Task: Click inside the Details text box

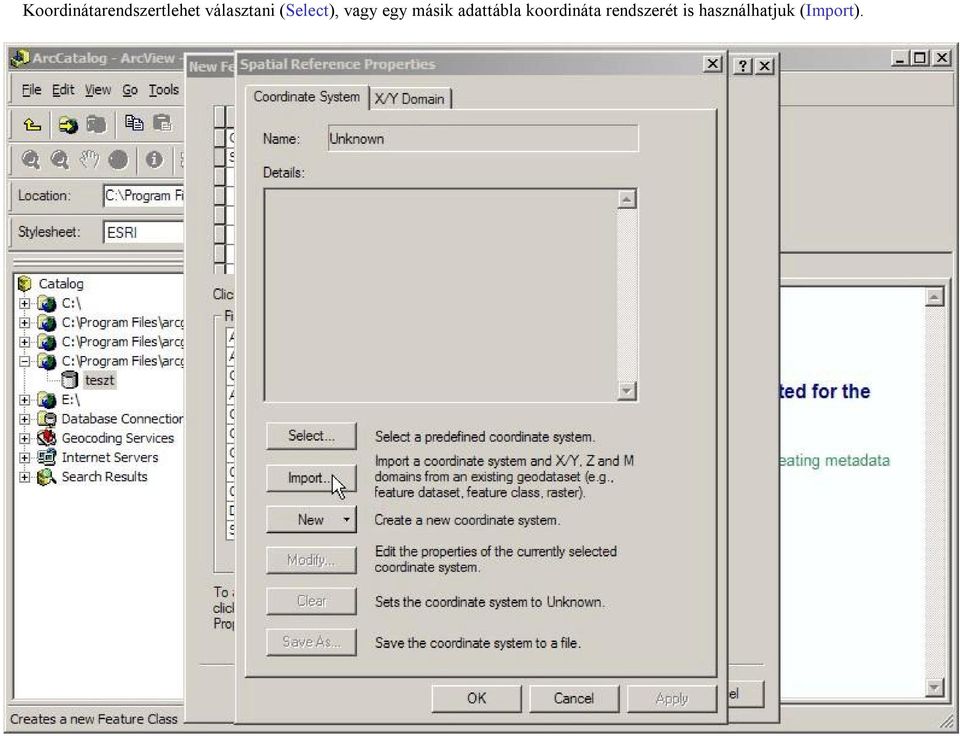Action: (x=441, y=295)
